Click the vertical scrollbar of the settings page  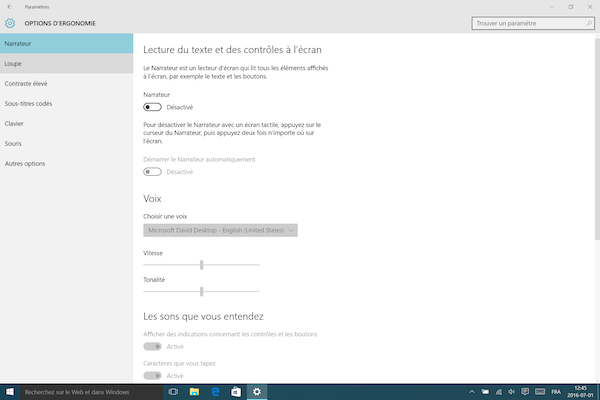point(597,139)
